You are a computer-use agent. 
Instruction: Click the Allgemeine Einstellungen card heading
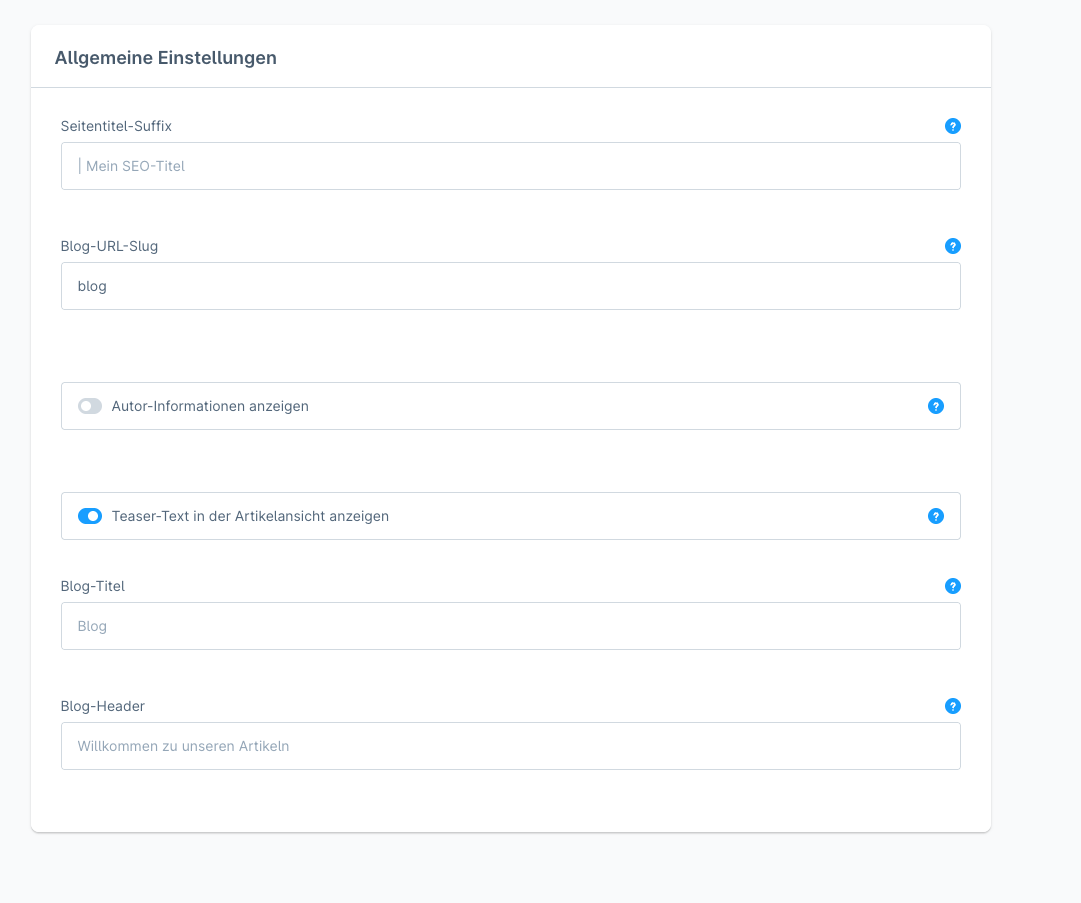click(165, 58)
